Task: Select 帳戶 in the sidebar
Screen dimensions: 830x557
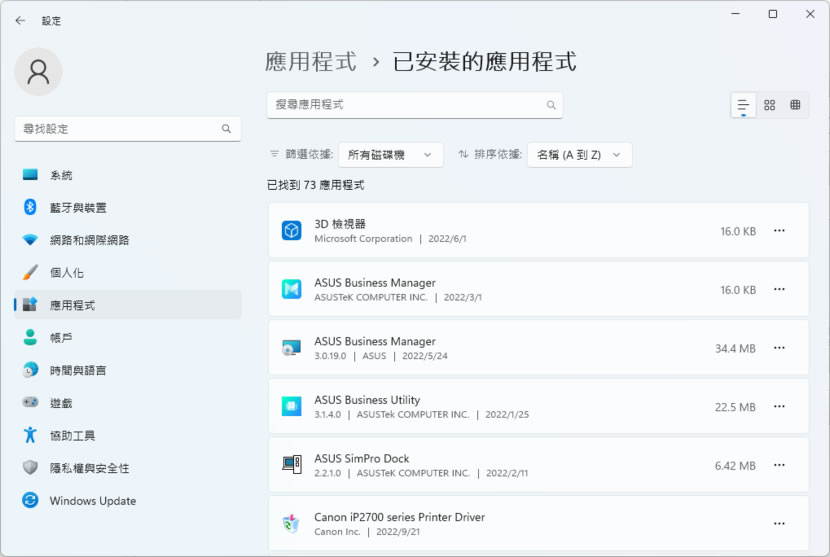Action: [128, 338]
